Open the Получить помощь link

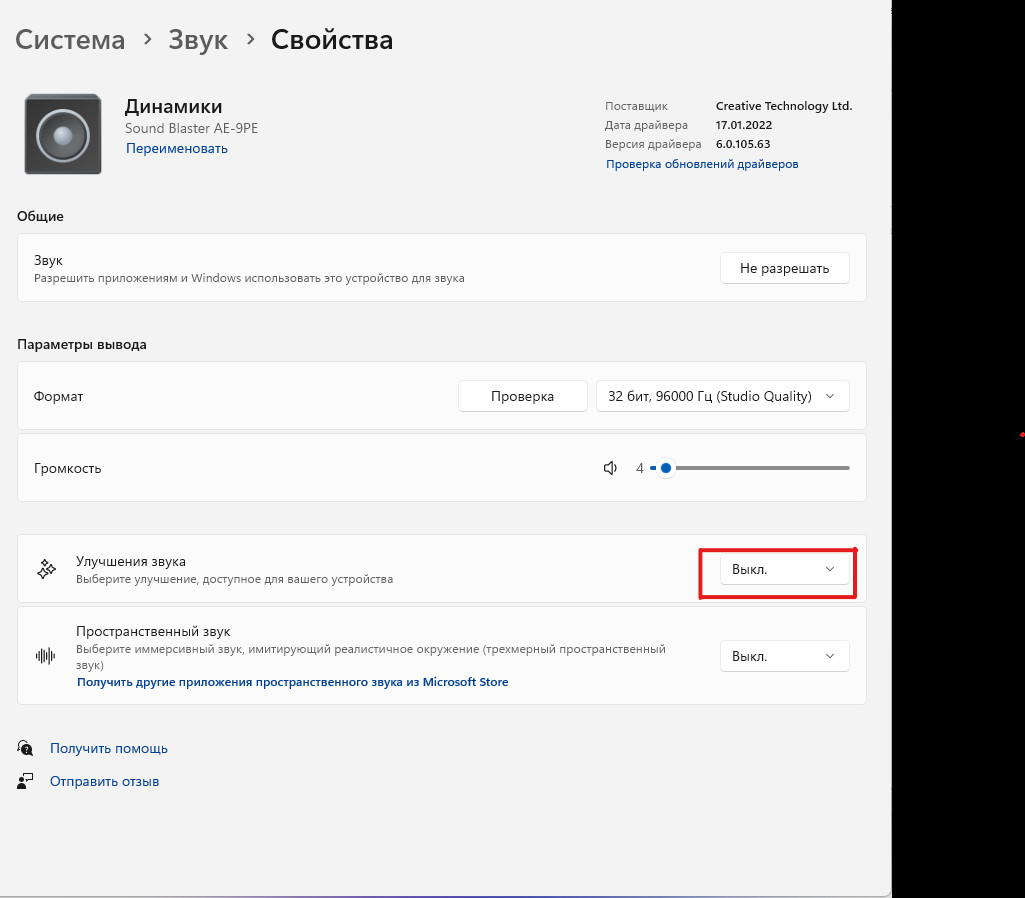point(109,748)
